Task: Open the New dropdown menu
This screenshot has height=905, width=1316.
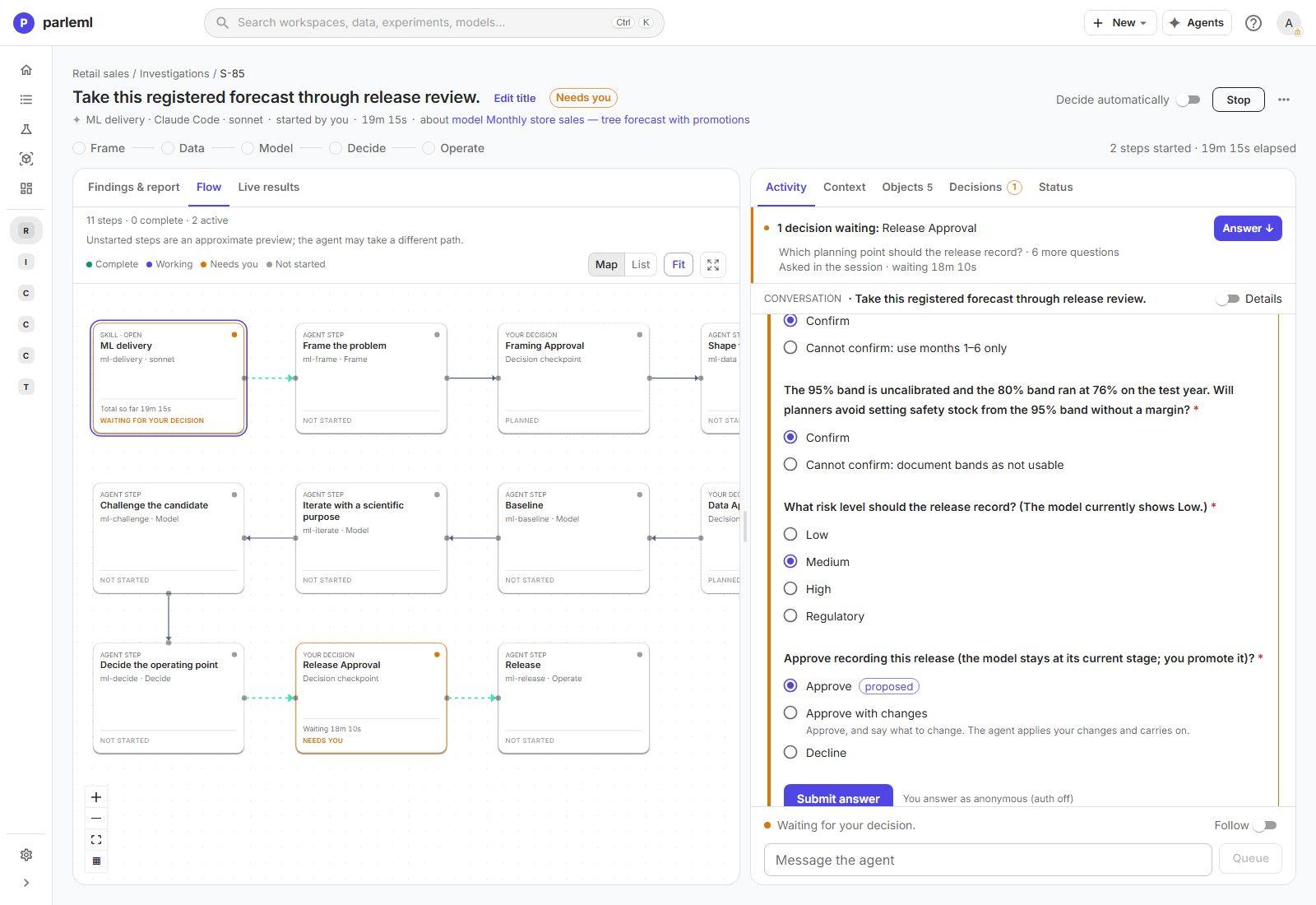Action: click(1120, 23)
